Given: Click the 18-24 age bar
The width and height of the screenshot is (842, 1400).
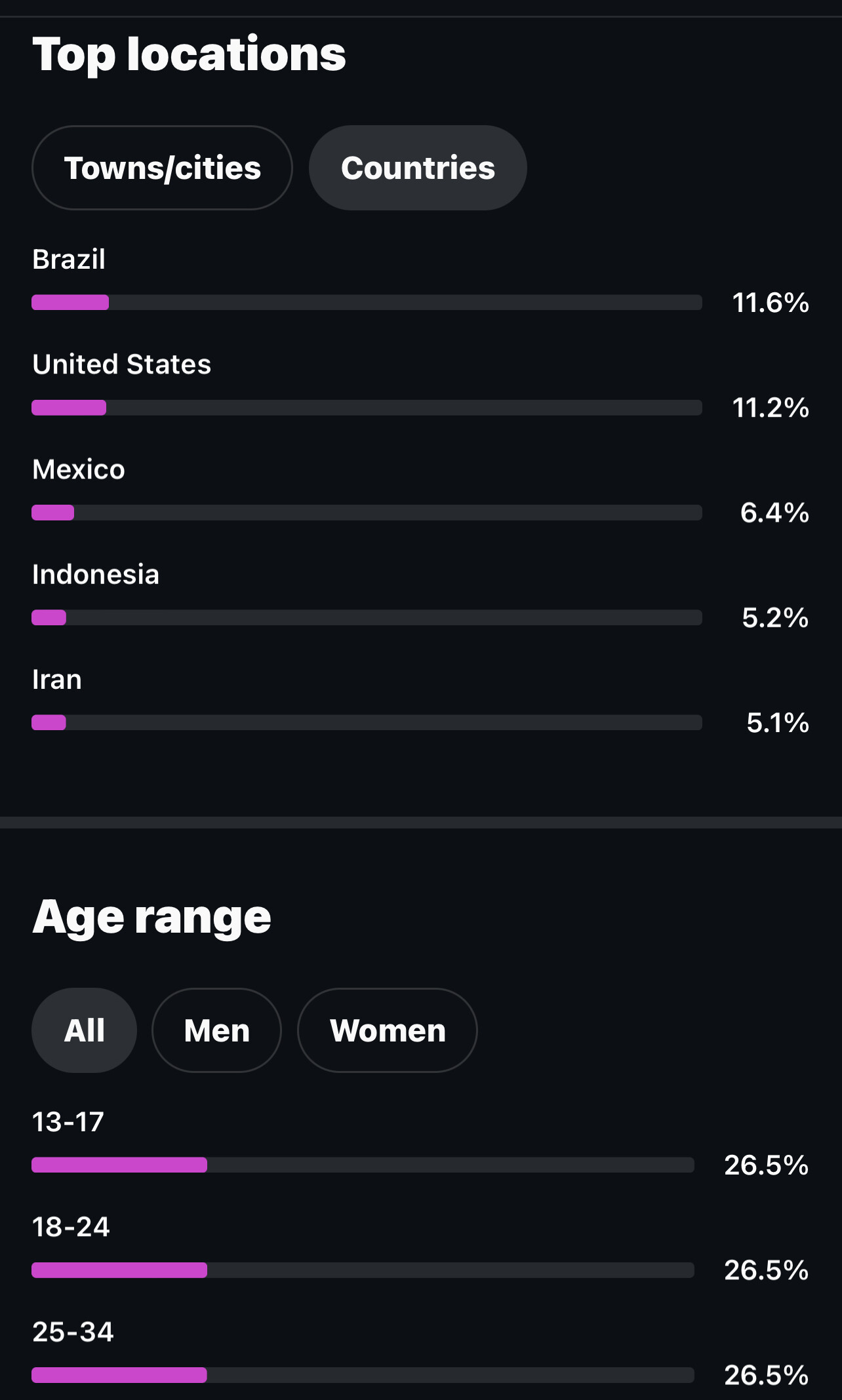Looking at the screenshot, I should click(363, 1270).
